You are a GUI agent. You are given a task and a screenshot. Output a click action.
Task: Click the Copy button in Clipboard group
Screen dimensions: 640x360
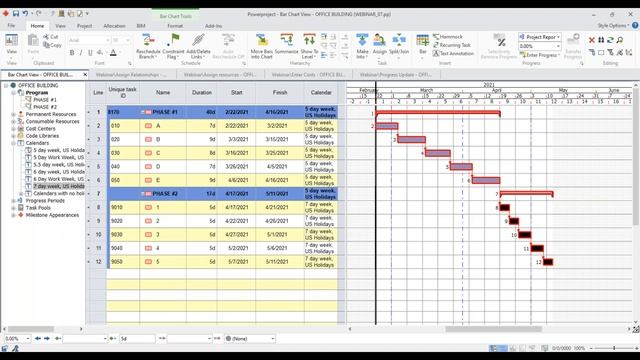tap(52, 45)
